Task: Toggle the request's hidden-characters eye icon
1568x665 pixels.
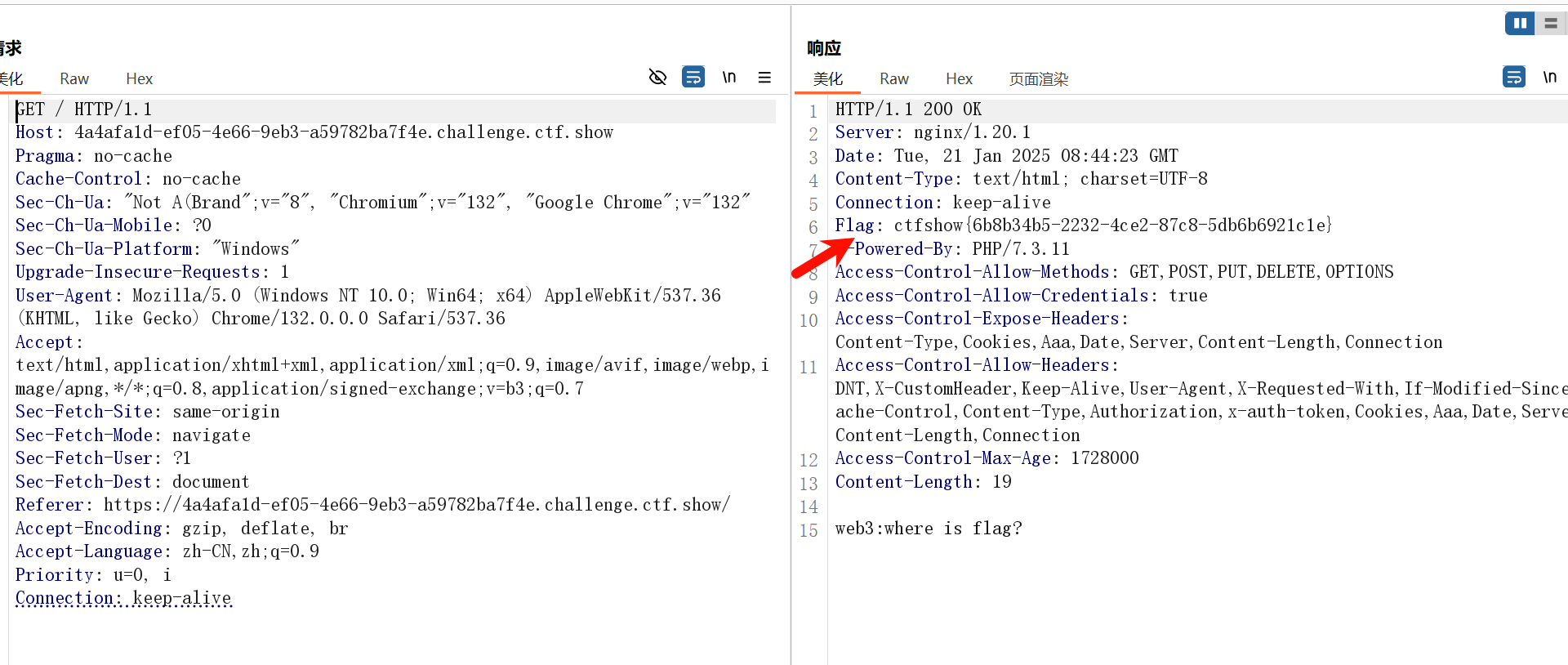Action: [657, 78]
